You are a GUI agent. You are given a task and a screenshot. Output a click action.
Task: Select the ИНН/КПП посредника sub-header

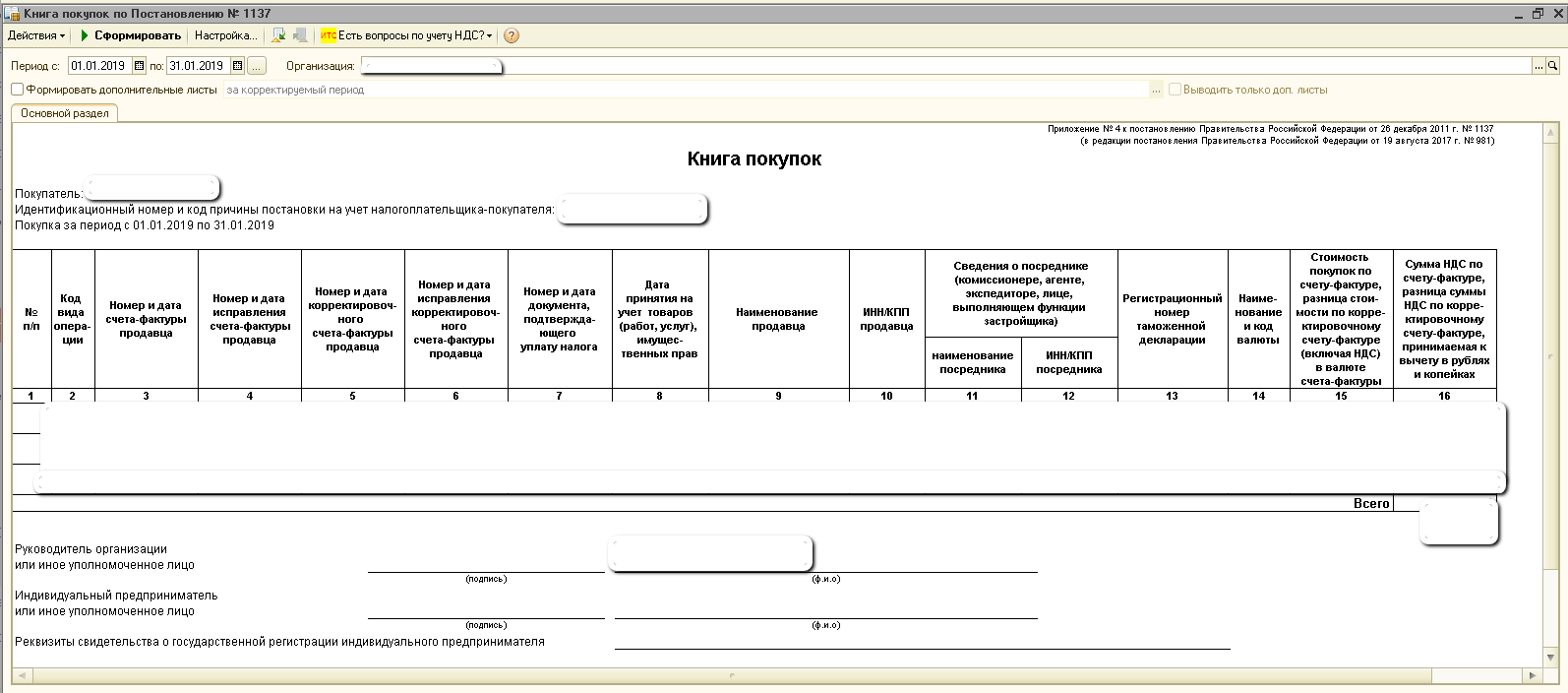1069,362
